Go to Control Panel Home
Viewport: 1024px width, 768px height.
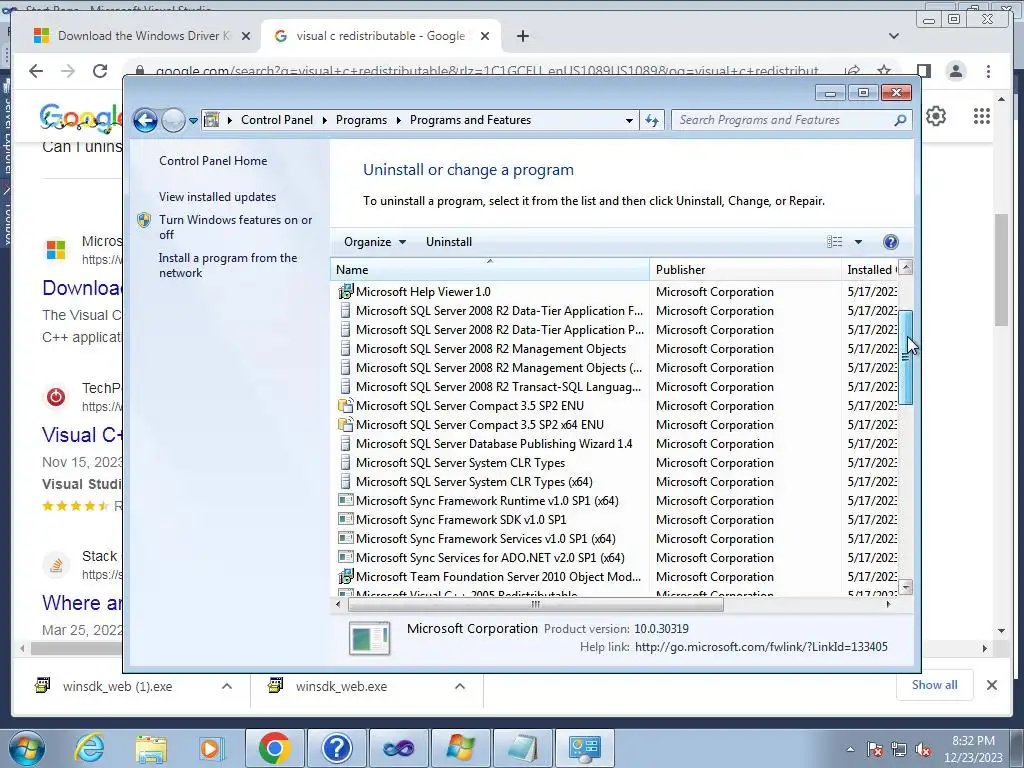click(x=213, y=161)
